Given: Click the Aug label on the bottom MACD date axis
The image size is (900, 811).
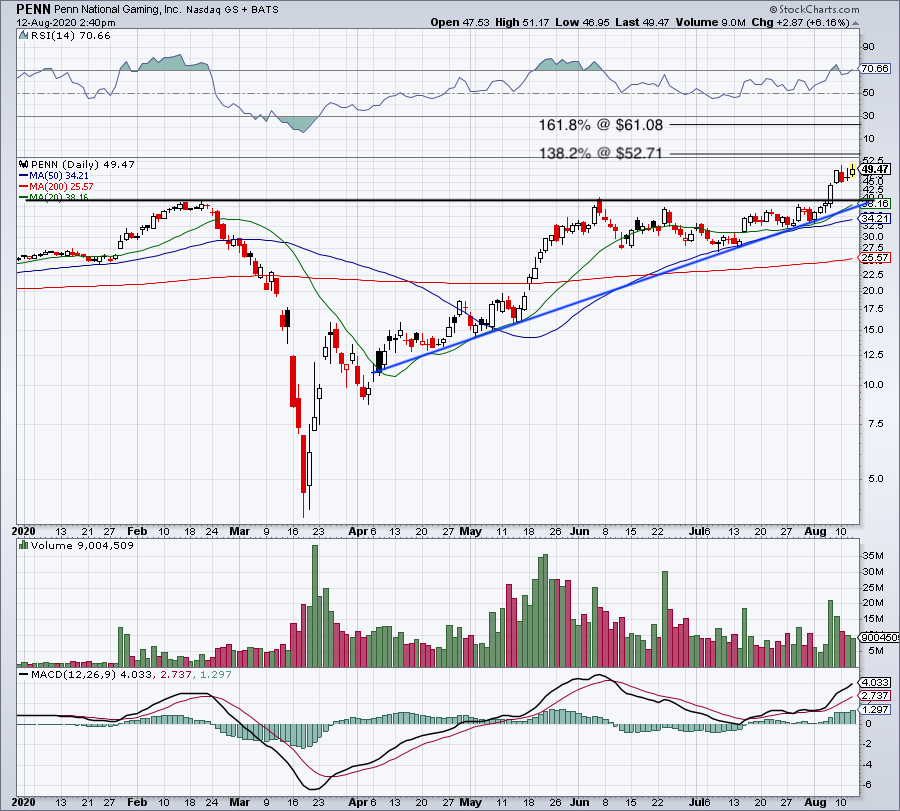Looking at the screenshot, I should click(815, 802).
